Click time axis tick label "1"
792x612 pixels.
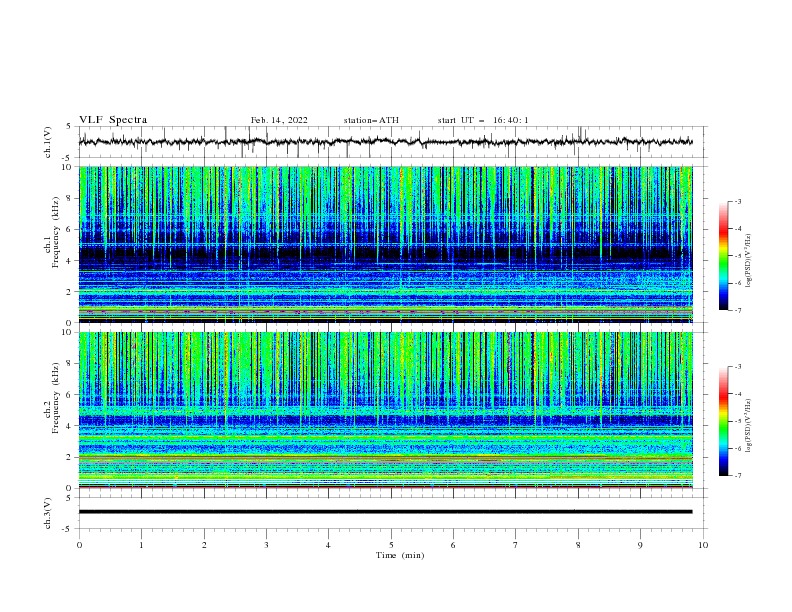click(x=141, y=545)
